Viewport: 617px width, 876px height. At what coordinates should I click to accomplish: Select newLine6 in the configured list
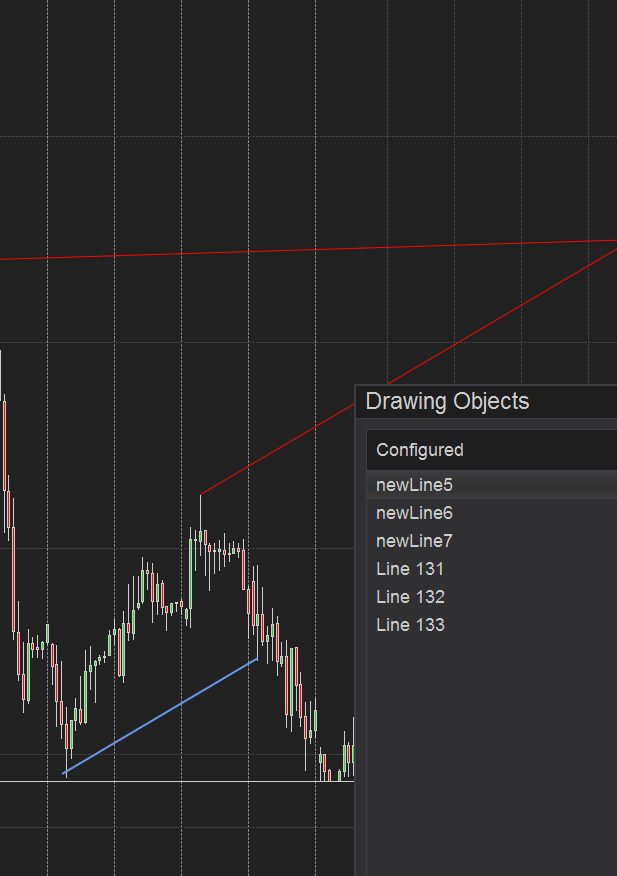pyautogui.click(x=492, y=513)
